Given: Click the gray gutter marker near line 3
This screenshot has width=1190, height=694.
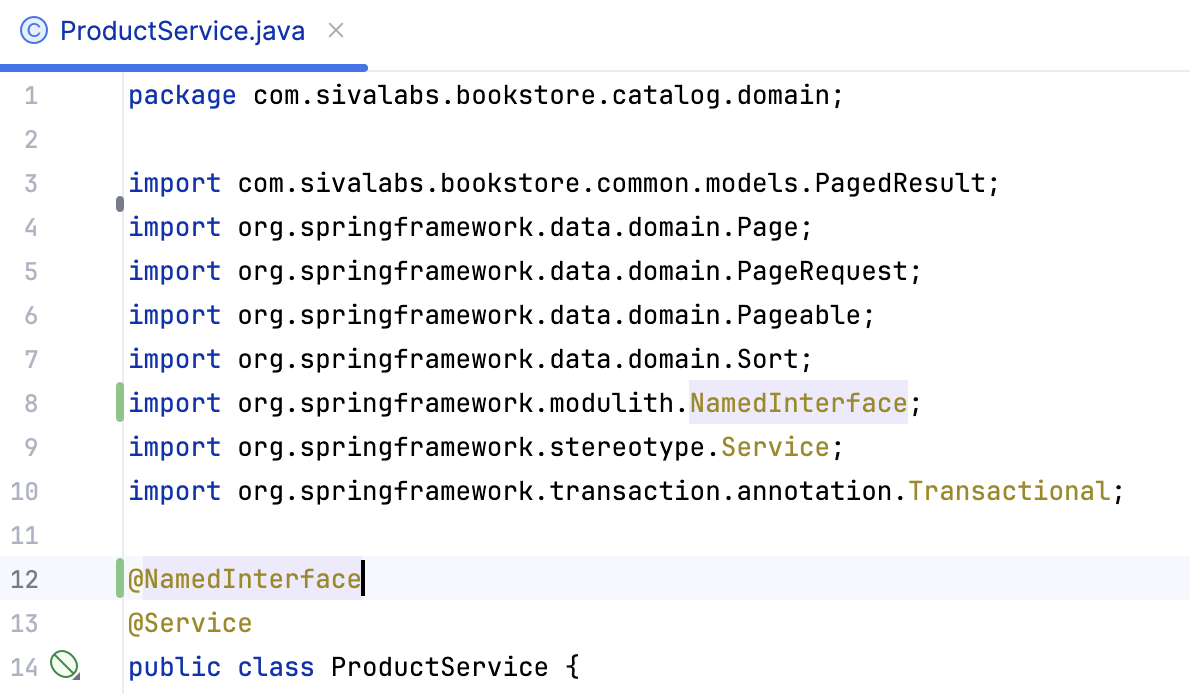Looking at the screenshot, I should coord(119,203).
